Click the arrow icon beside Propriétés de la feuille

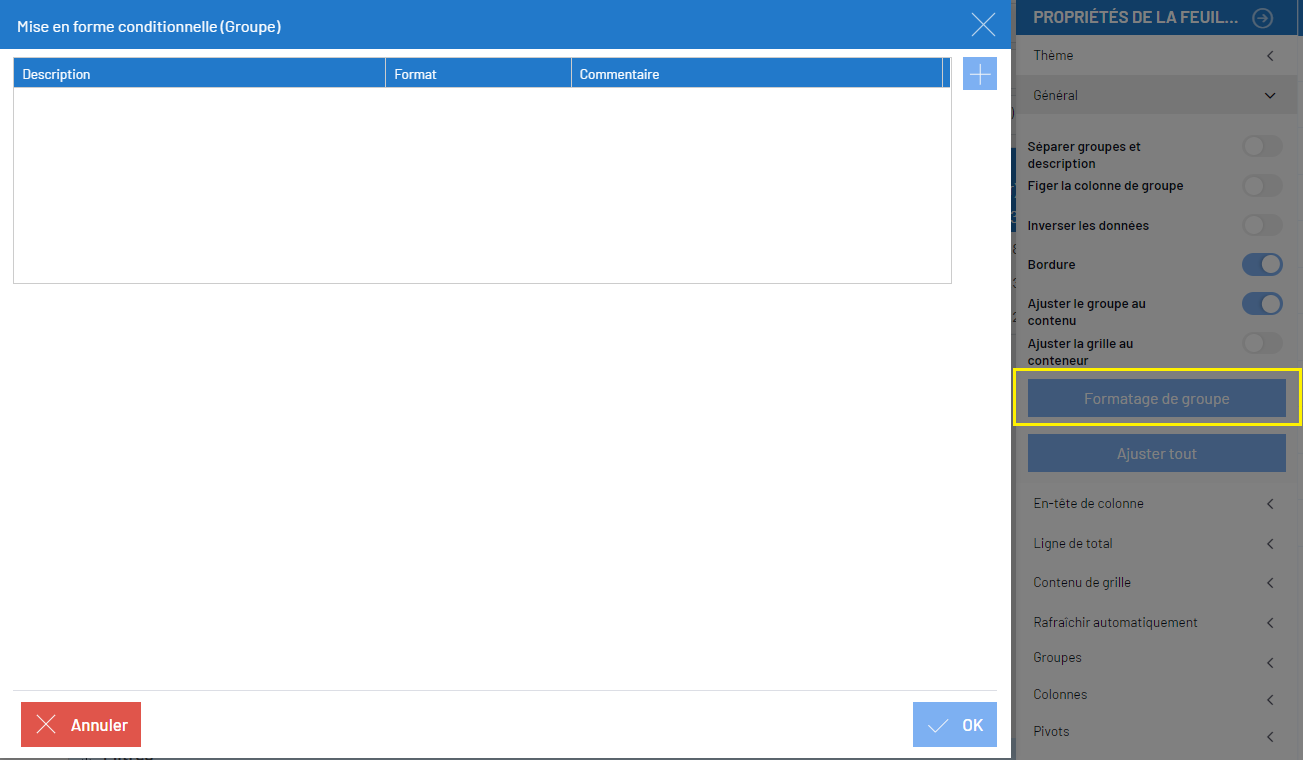[x=1262, y=18]
